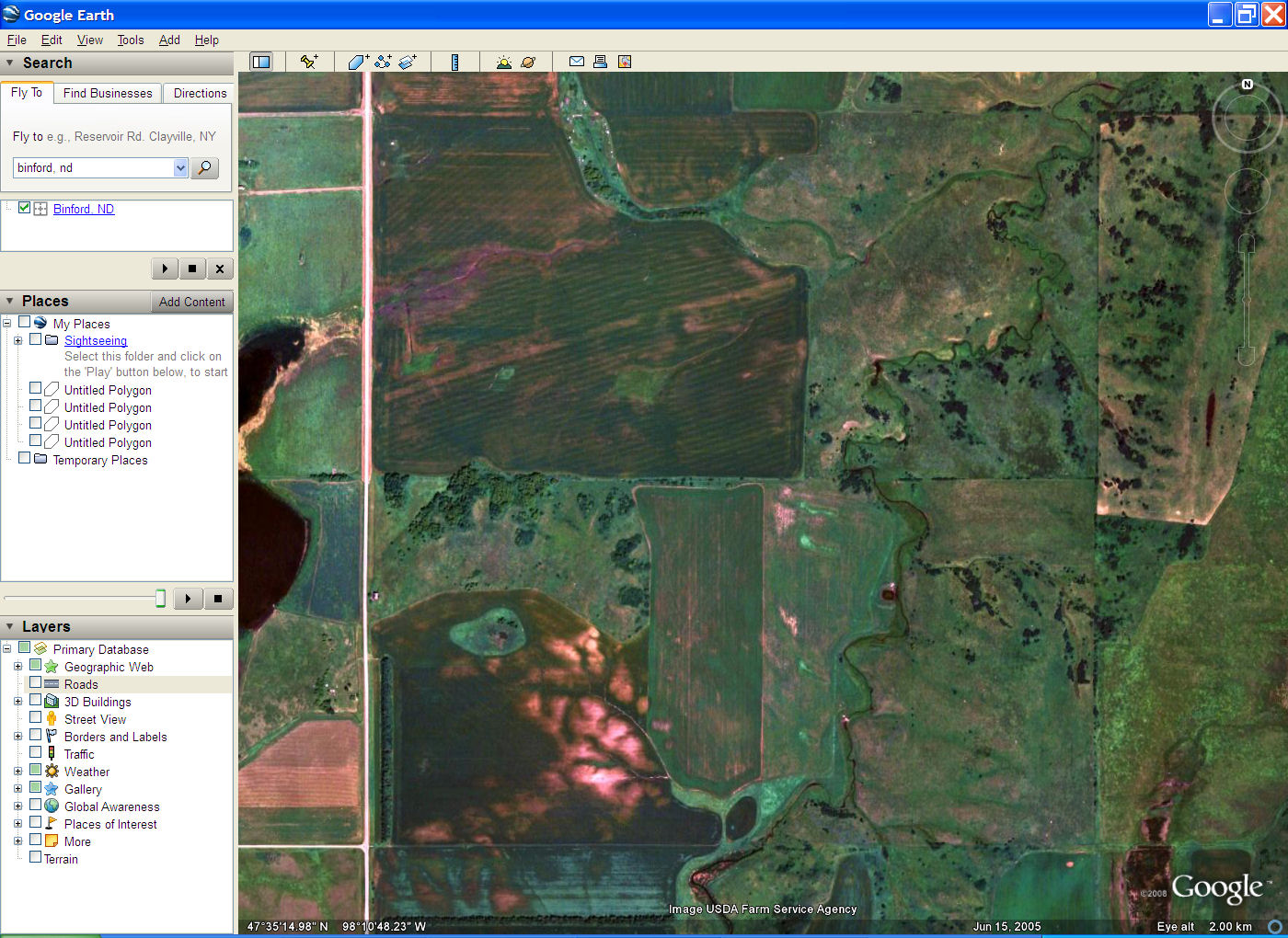This screenshot has height=938, width=1288.
Task: Toggle the Street View layer checkbox
Action: click(36, 717)
